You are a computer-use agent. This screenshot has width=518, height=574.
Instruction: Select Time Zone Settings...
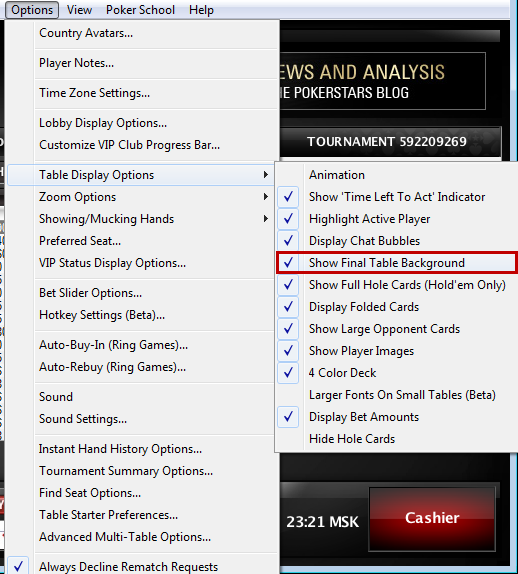[143, 93]
